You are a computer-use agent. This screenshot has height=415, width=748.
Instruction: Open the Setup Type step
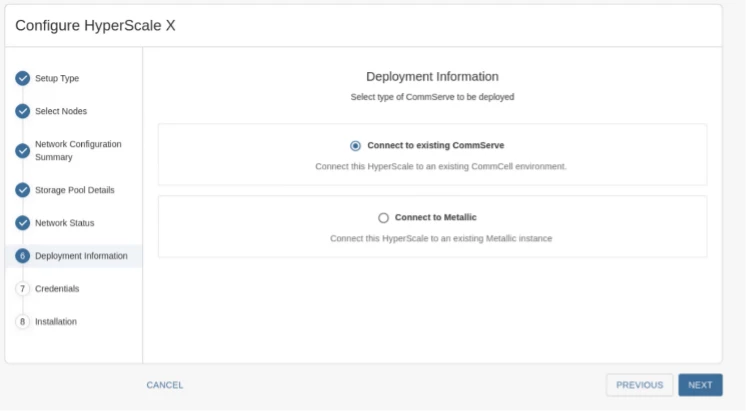tap(57, 78)
